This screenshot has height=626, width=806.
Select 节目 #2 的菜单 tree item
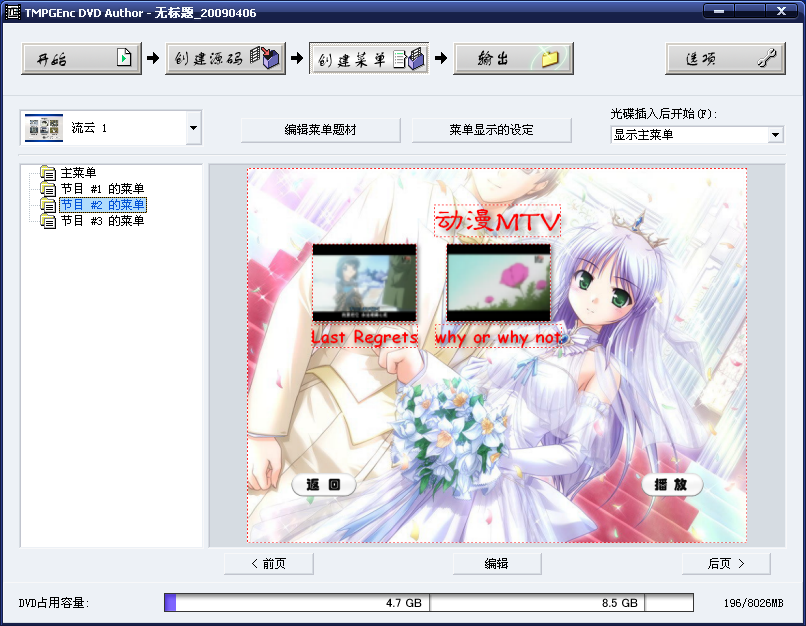click(x=102, y=205)
